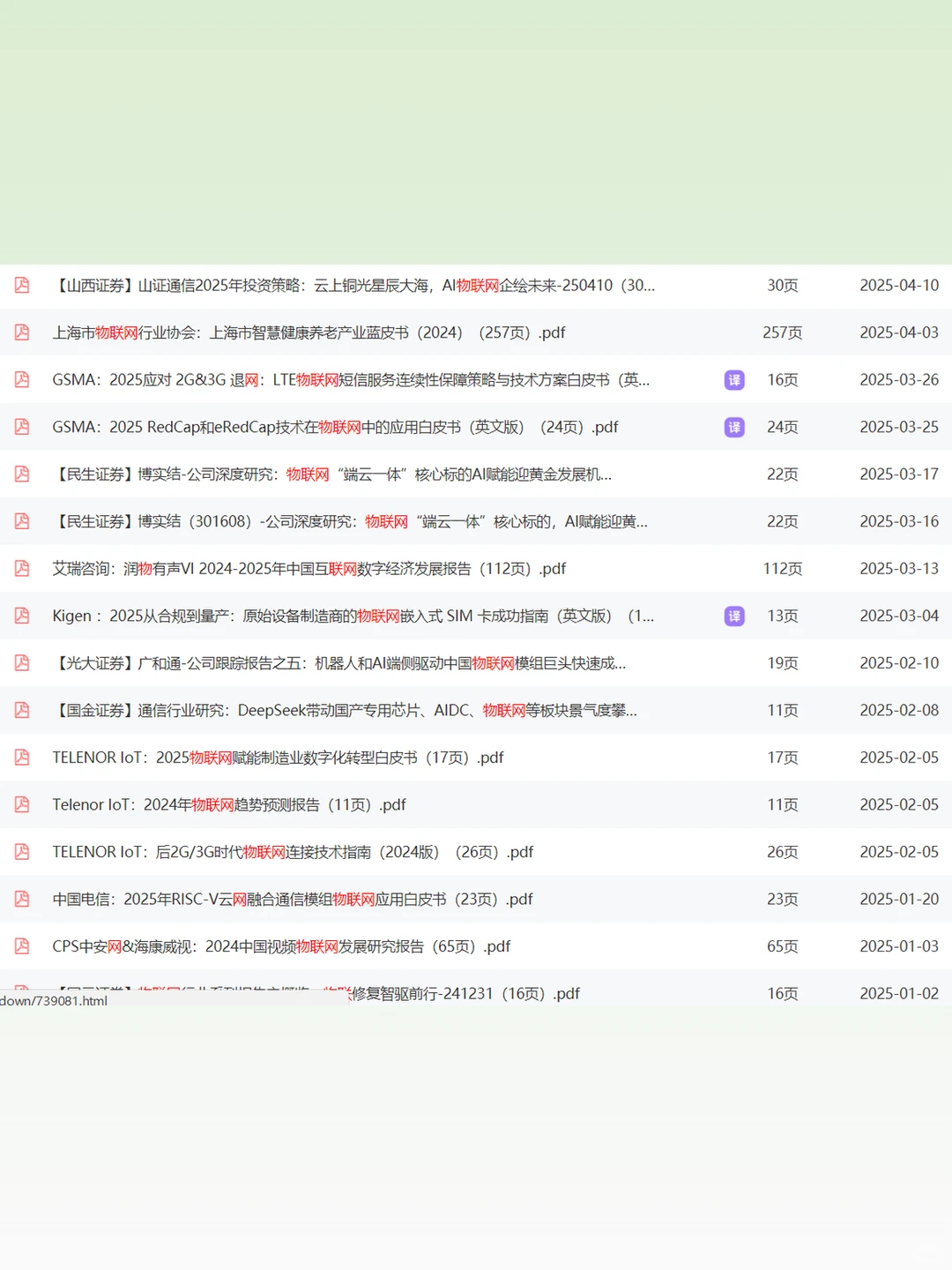Open 博实结(301608) 公司深度研究 report
952x1270 pixels.
(350, 521)
